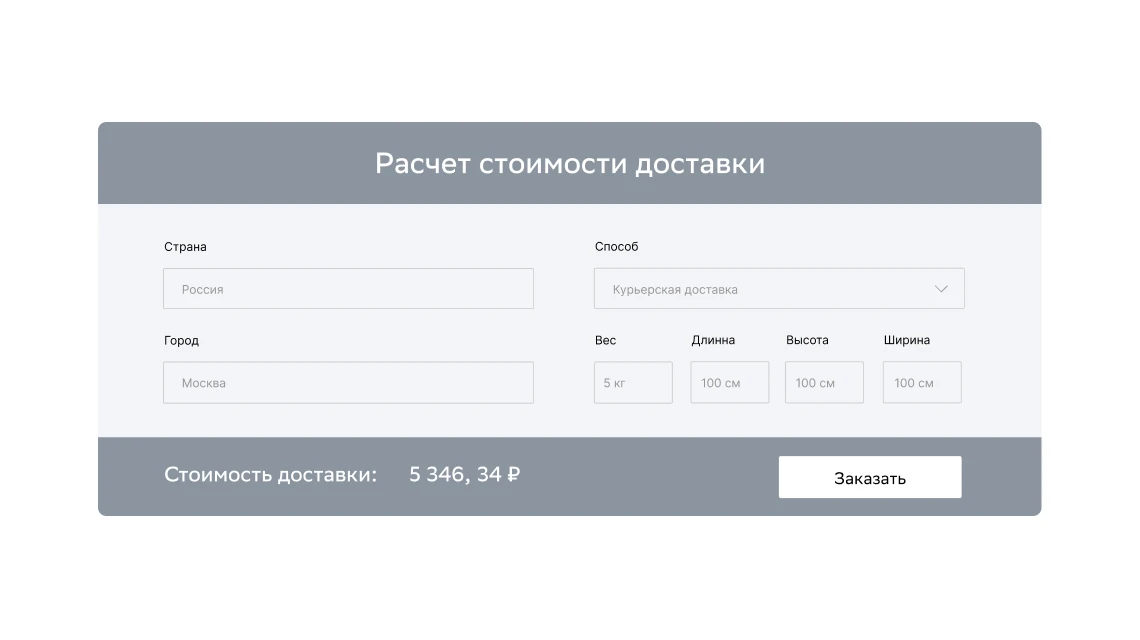Screen dimensions: 1140x640
Task: Click the Страна label
Action: pos(185,247)
